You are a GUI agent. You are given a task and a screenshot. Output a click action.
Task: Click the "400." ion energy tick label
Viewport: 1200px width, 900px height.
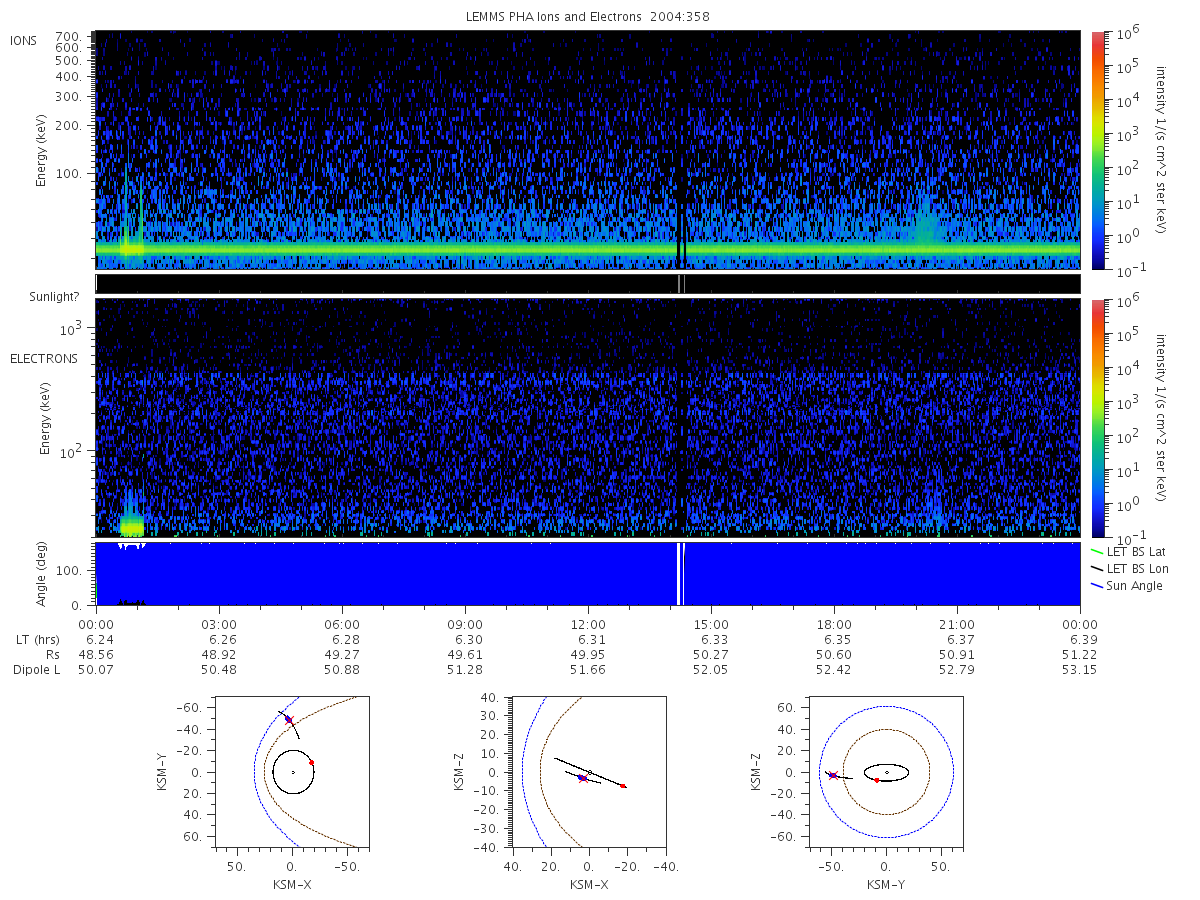[69, 76]
